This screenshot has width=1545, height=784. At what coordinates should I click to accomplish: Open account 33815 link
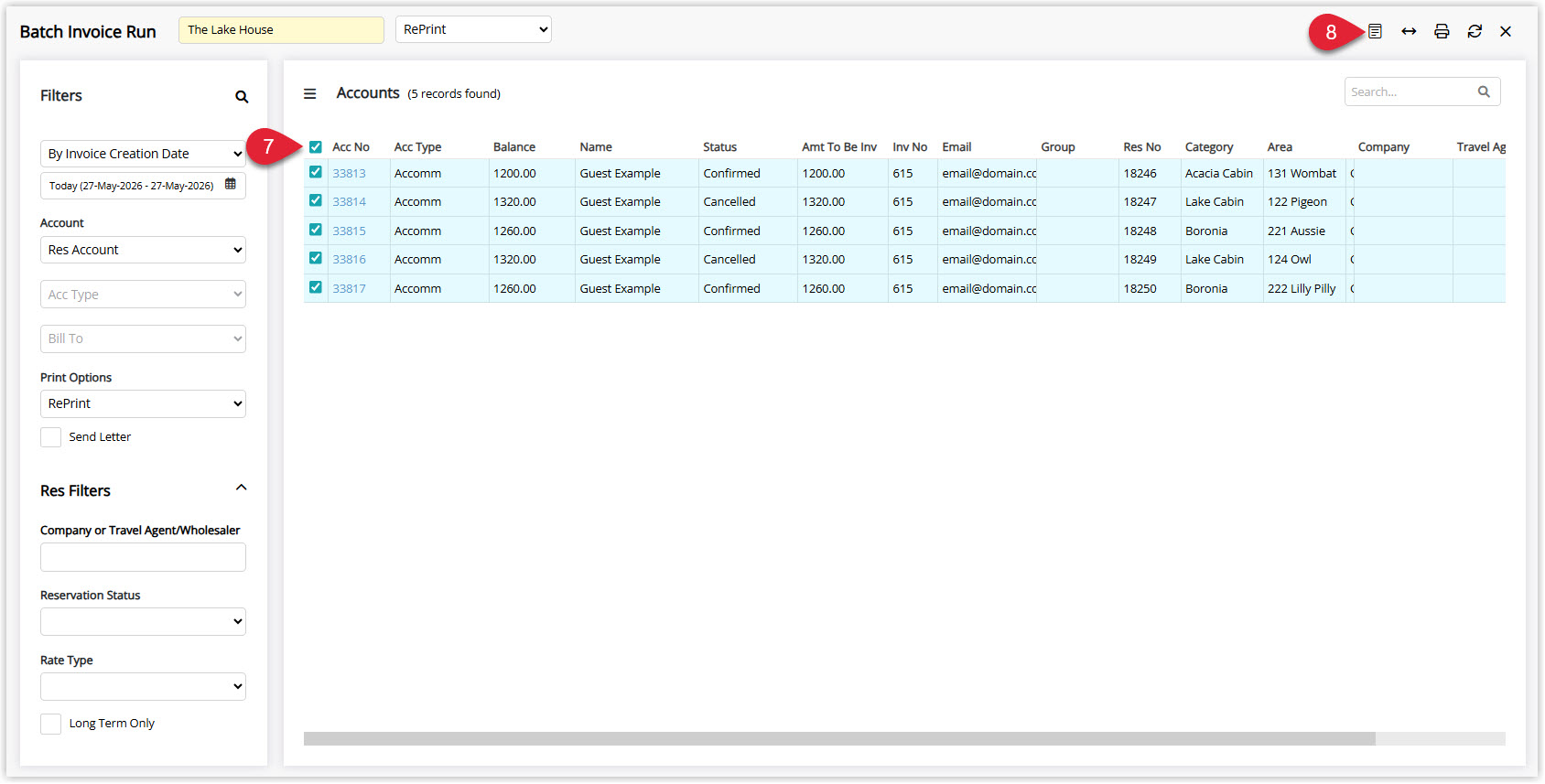click(349, 231)
